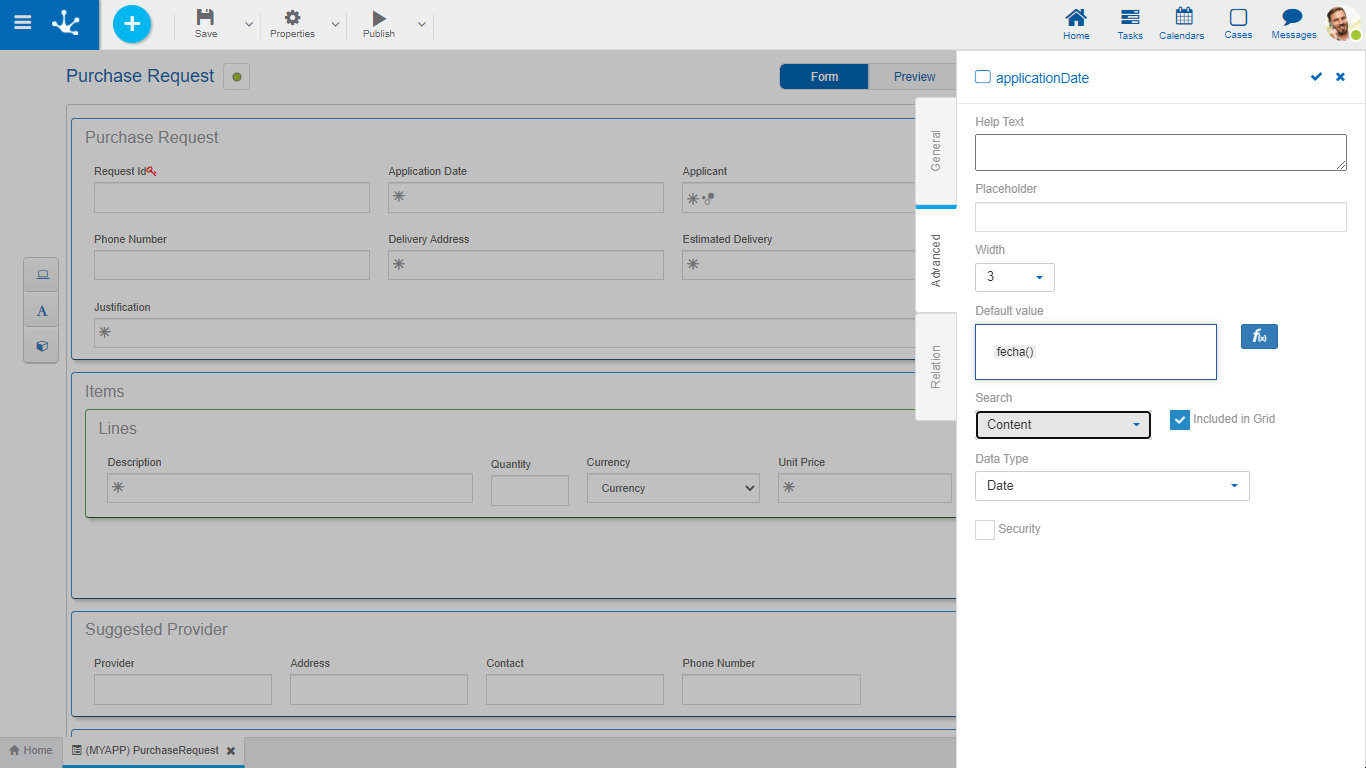The width and height of the screenshot is (1366, 768).
Task: Select the Home bottom tab
Action: click(30, 751)
